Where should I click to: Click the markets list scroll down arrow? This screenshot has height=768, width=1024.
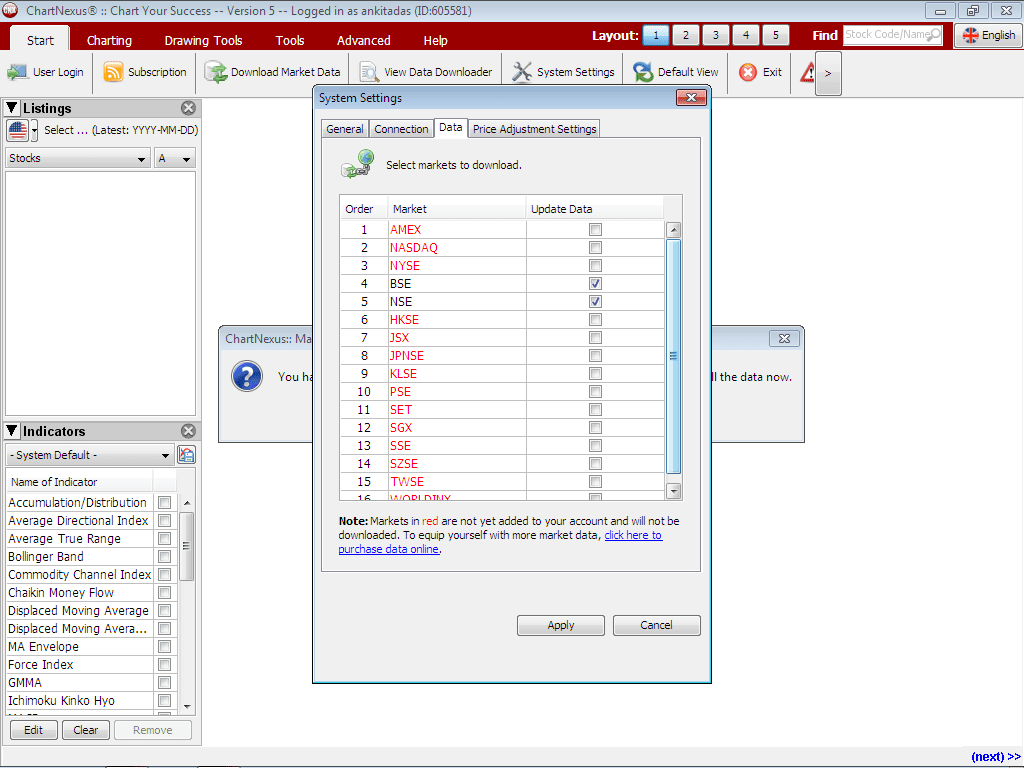673,490
